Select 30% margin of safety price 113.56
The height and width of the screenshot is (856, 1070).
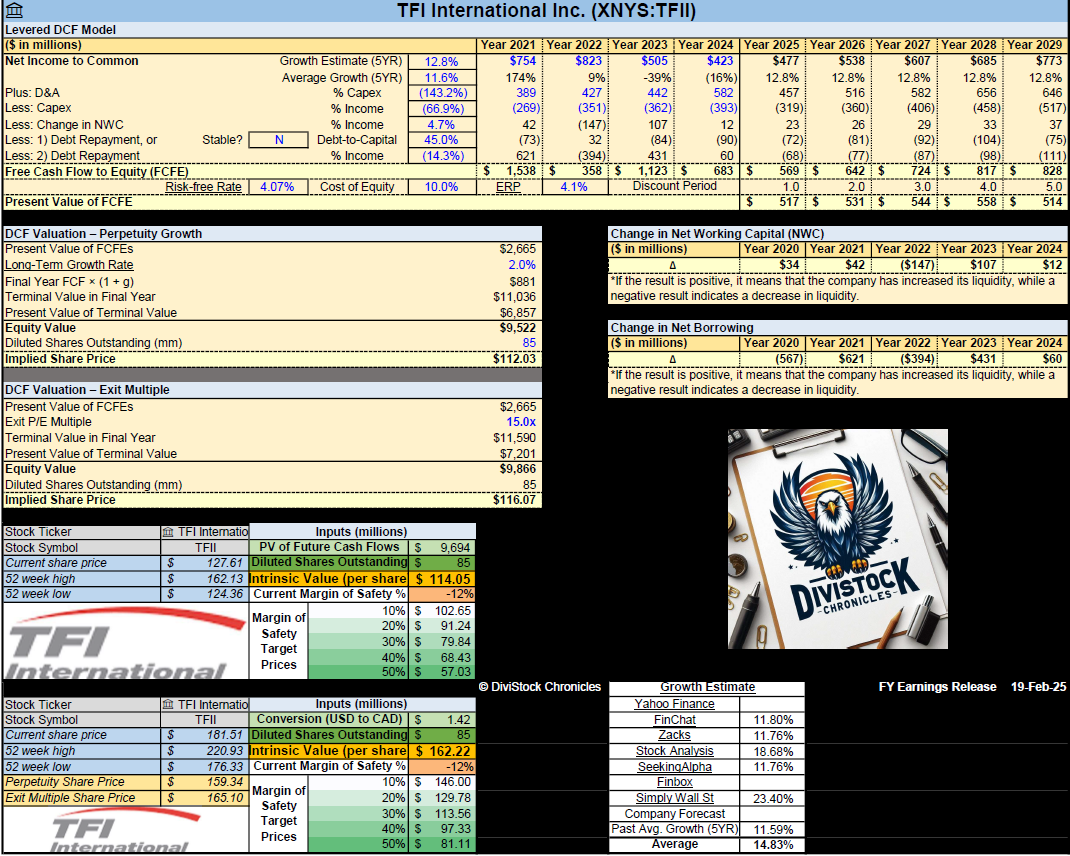(x=442, y=814)
